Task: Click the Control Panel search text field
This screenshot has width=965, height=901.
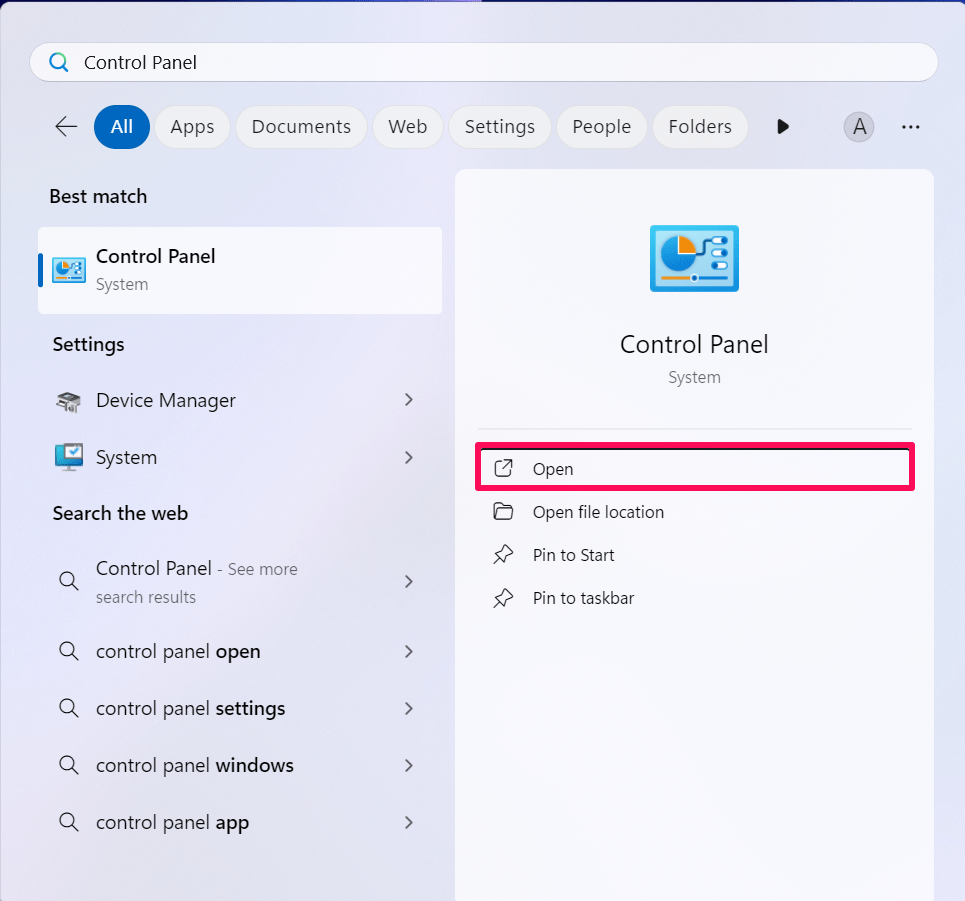Action: pyautogui.click(x=483, y=62)
